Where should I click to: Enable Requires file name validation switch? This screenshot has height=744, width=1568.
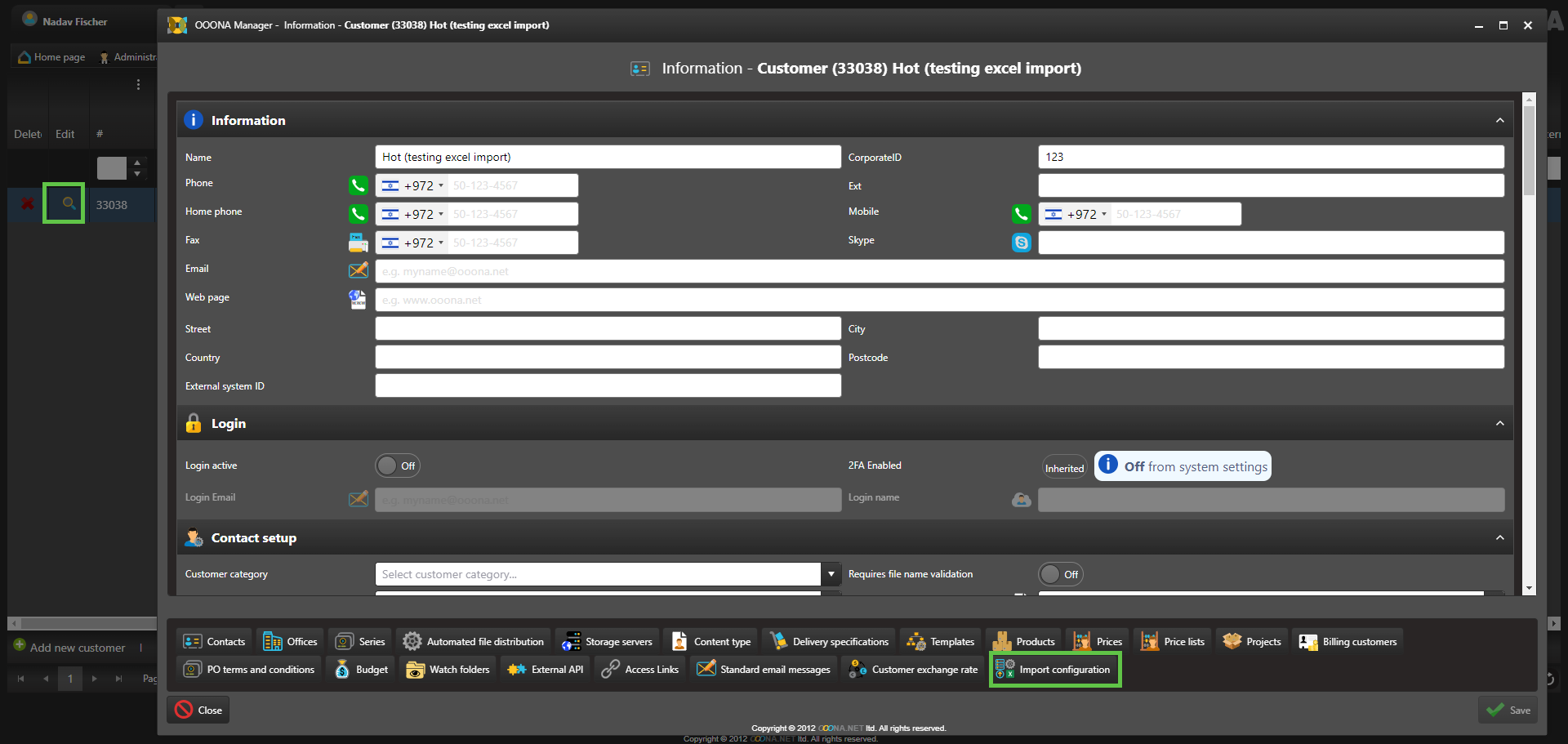(1060, 574)
